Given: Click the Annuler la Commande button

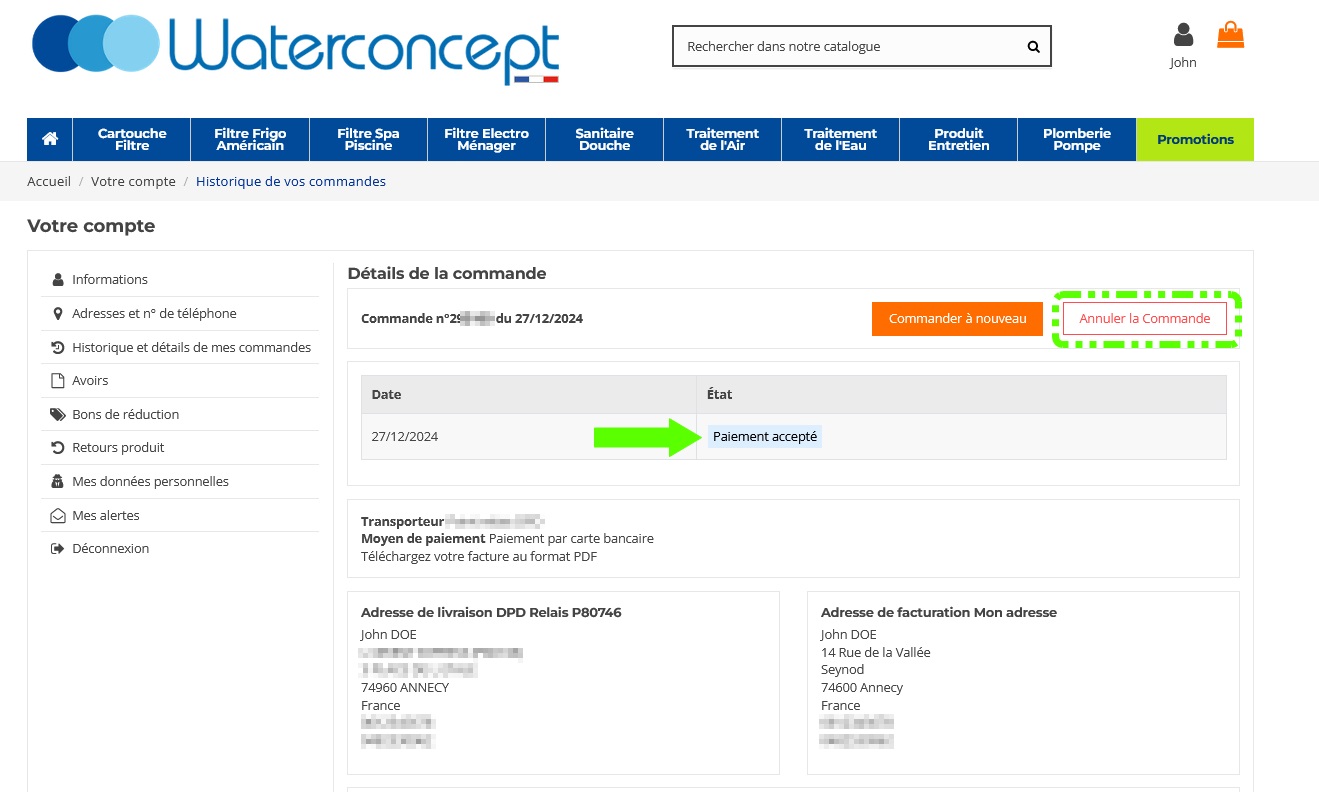Looking at the screenshot, I should point(1144,319).
